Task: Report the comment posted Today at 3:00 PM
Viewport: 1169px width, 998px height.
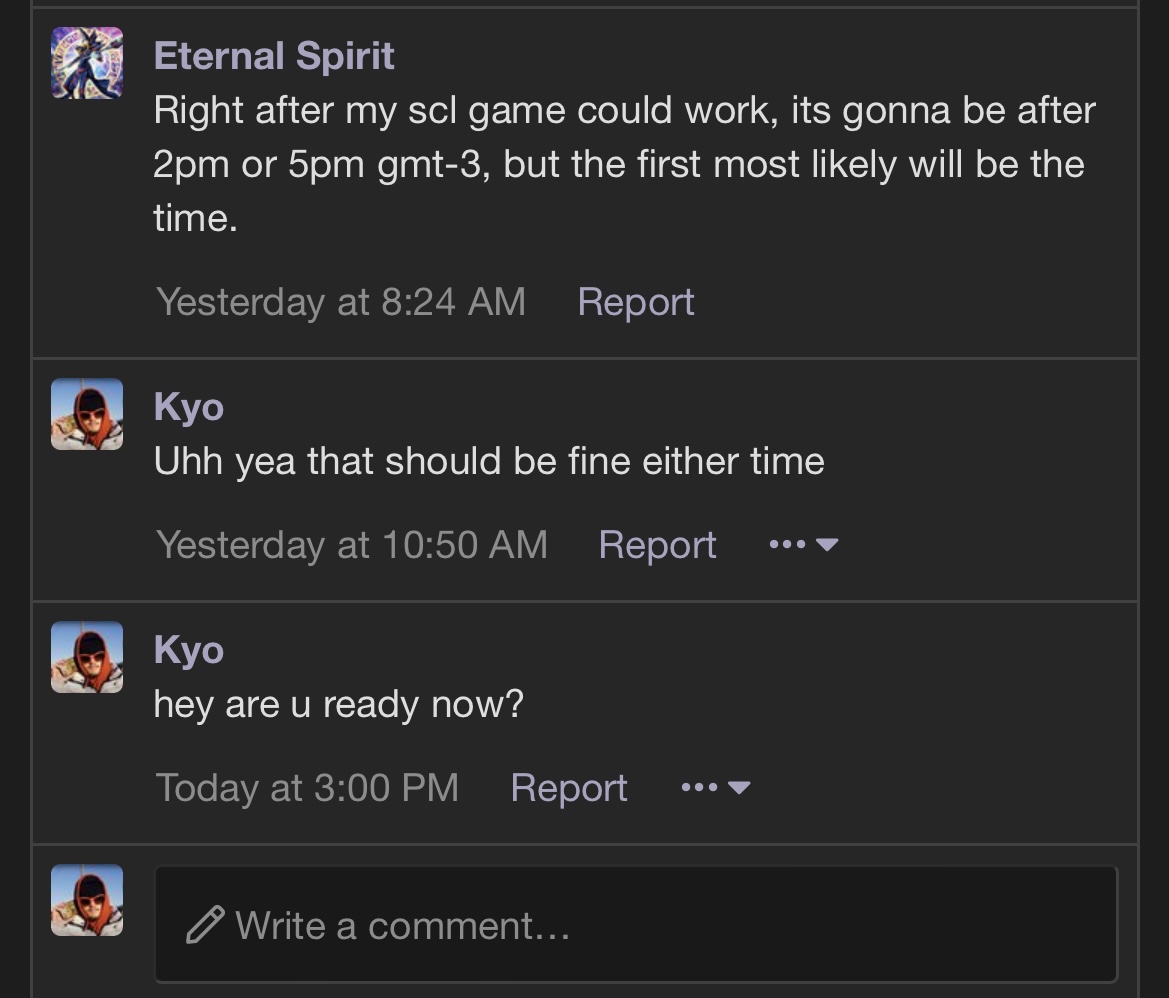Action: tap(569, 788)
